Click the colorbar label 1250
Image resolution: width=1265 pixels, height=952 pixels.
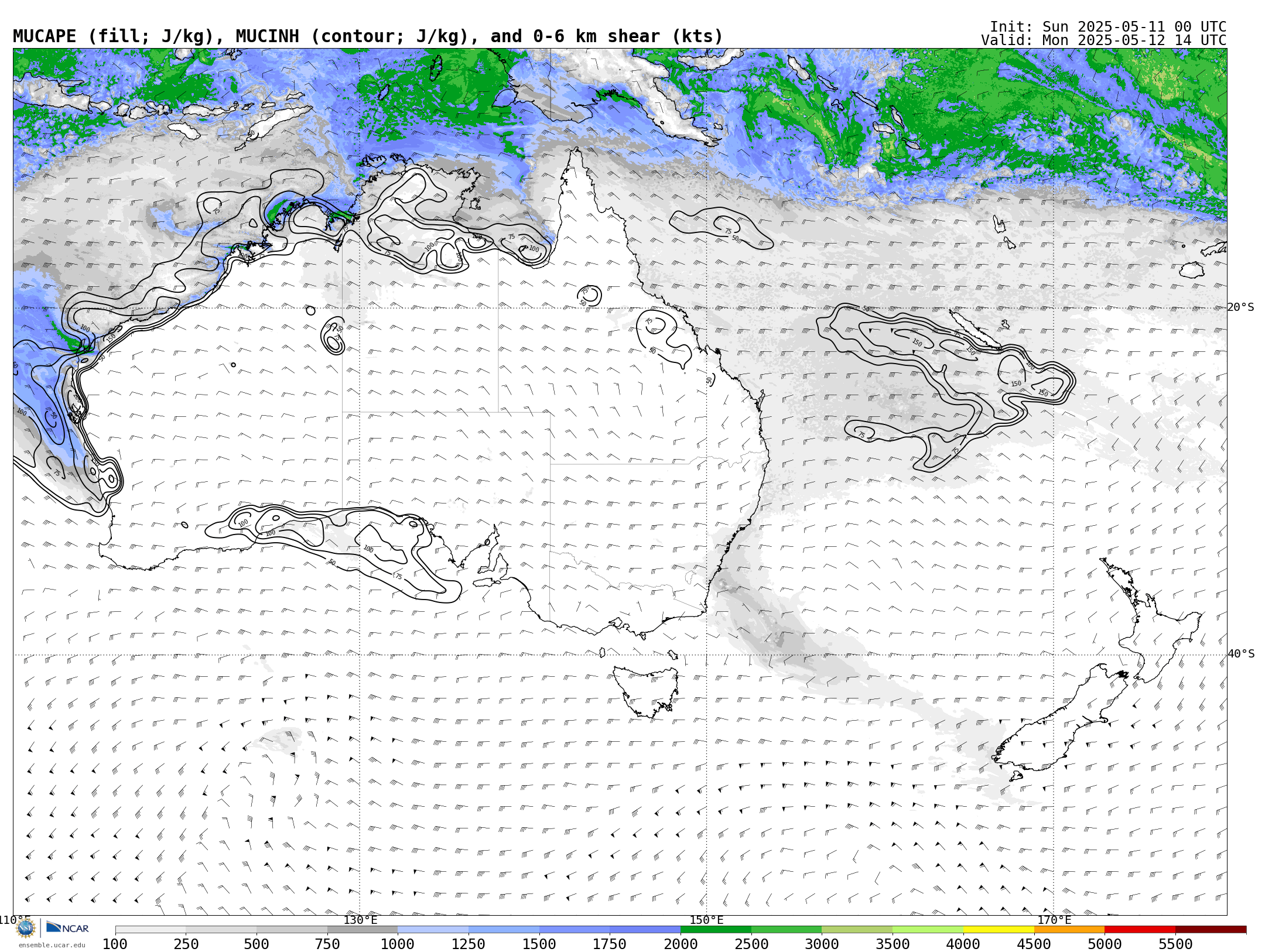469,944
